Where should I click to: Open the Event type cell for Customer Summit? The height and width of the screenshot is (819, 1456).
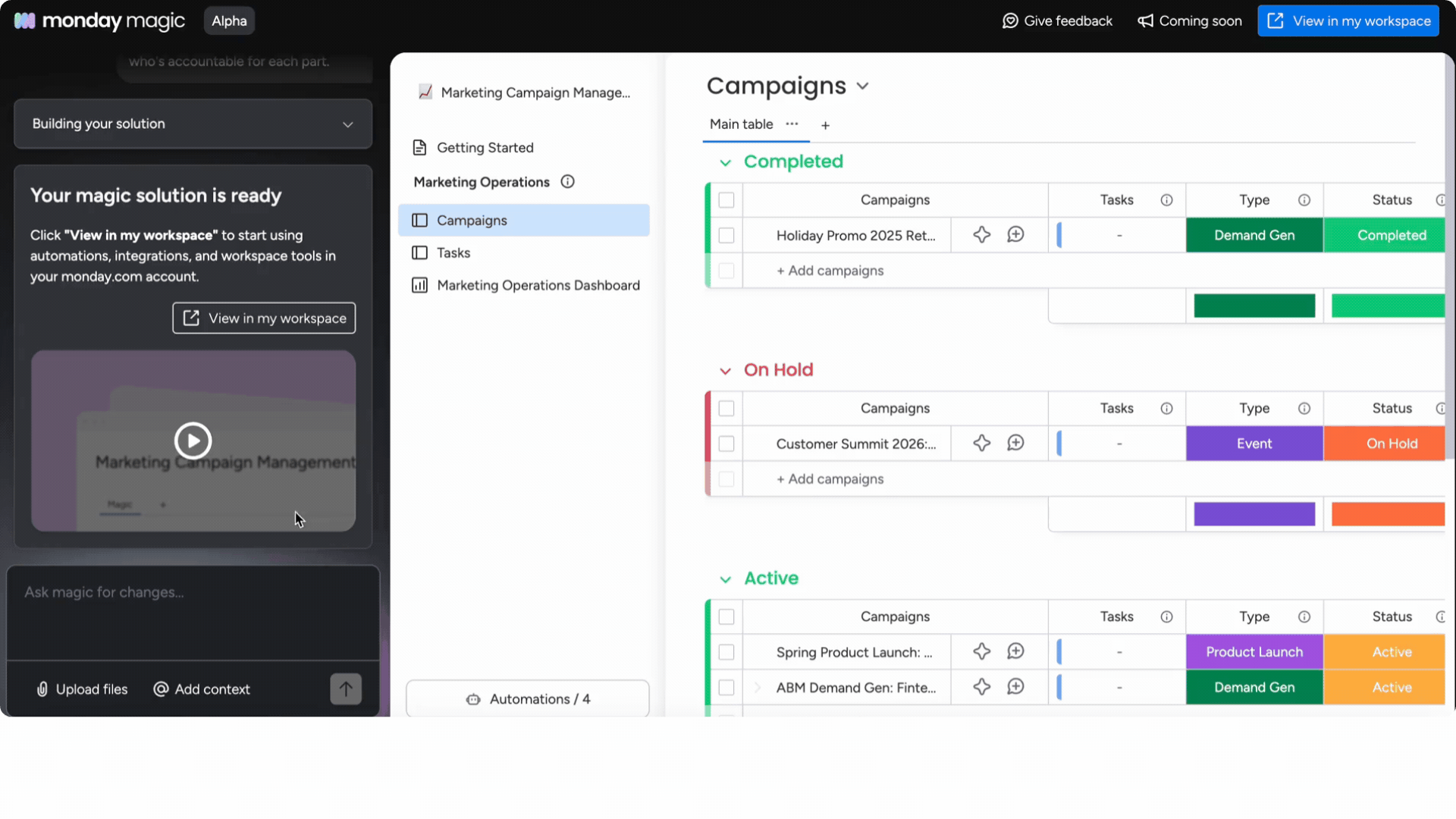1254,444
